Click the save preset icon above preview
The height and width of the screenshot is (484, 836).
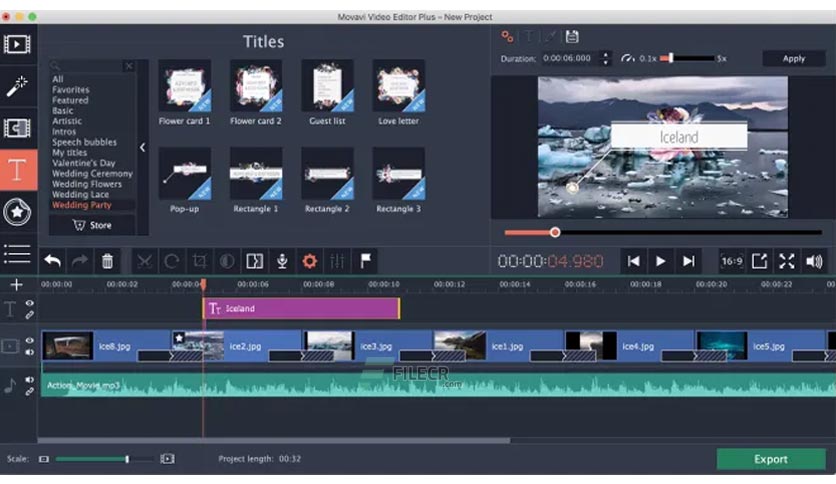572,36
